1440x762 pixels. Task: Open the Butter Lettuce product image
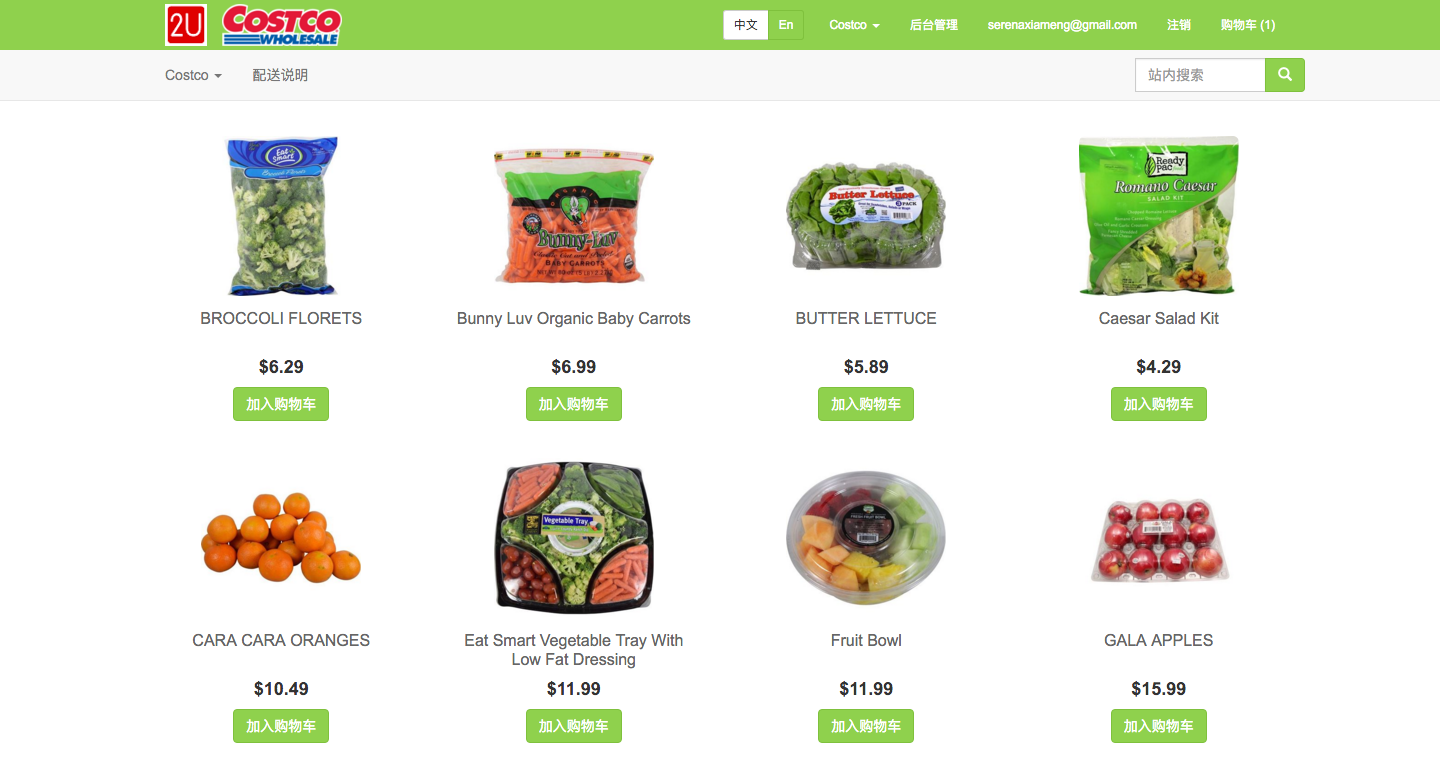866,216
